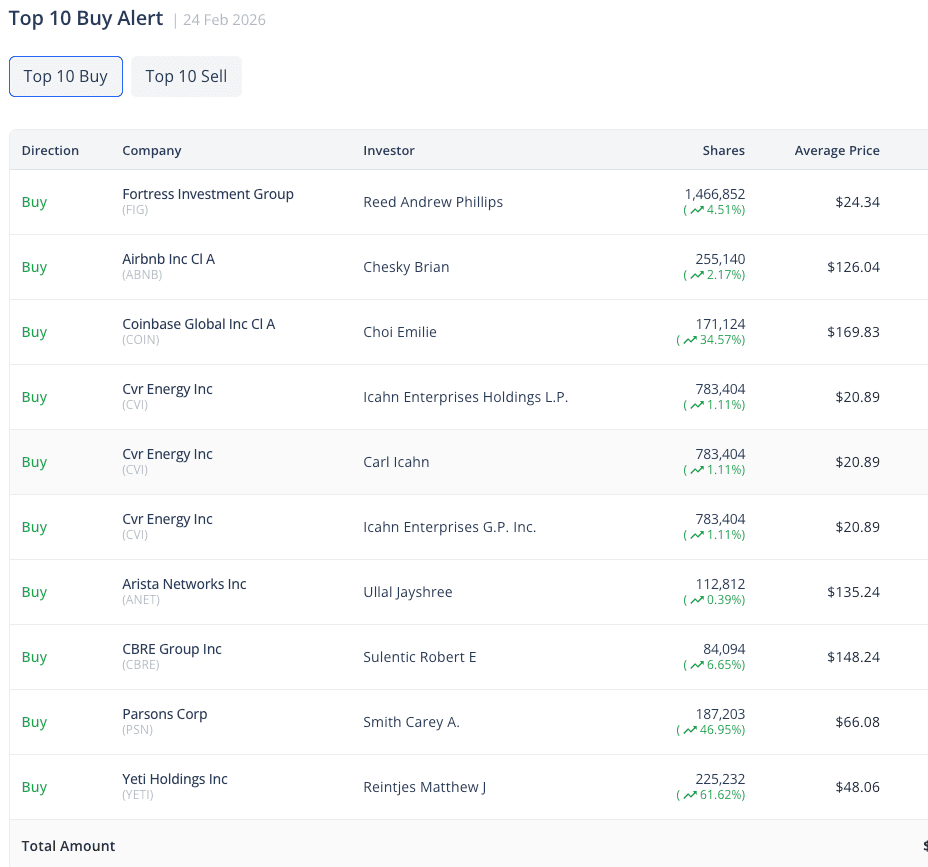
Task: Sort the table by the Shares column
Action: 723,150
